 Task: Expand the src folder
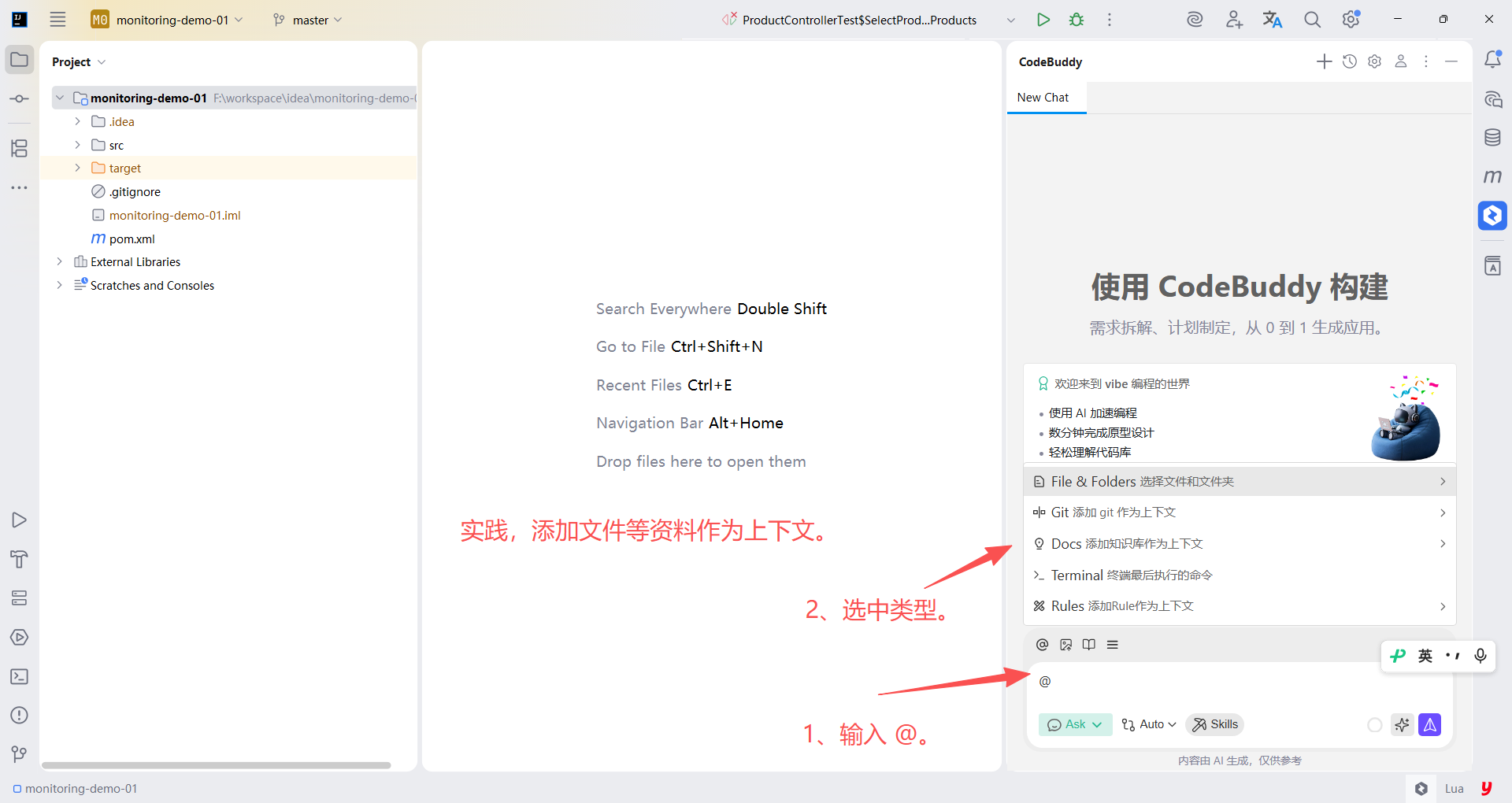click(x=77, y=145)
